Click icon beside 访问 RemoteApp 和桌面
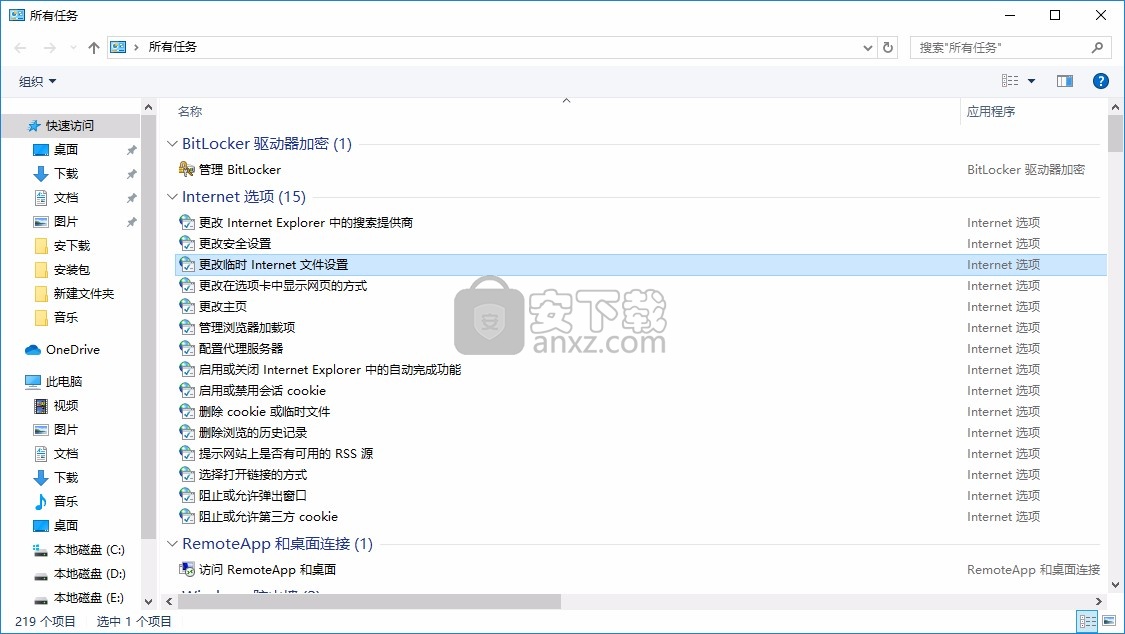 point(187,569)
